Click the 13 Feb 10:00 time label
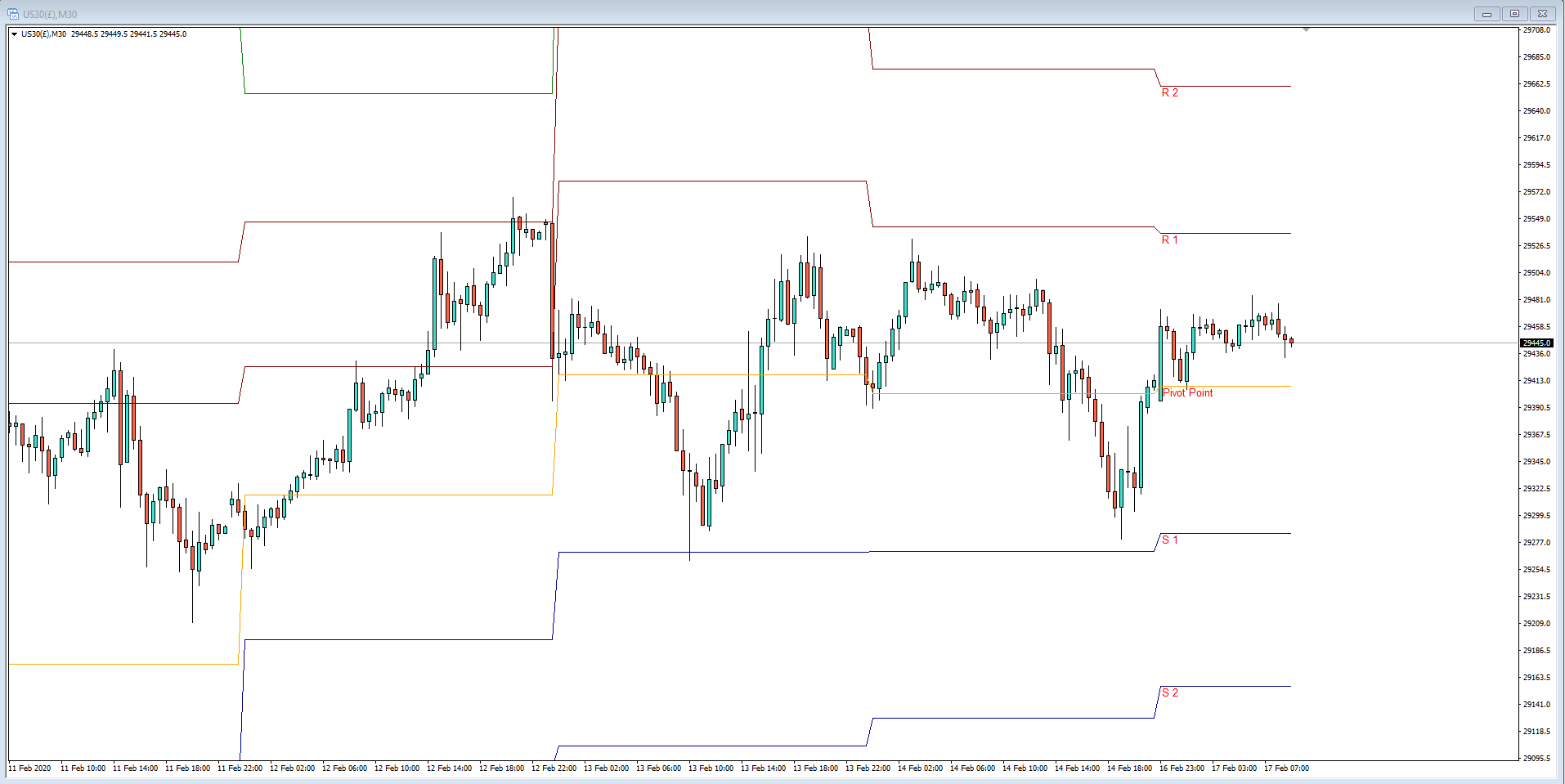This screenshot has height=784, width=1565. point(711,768)
